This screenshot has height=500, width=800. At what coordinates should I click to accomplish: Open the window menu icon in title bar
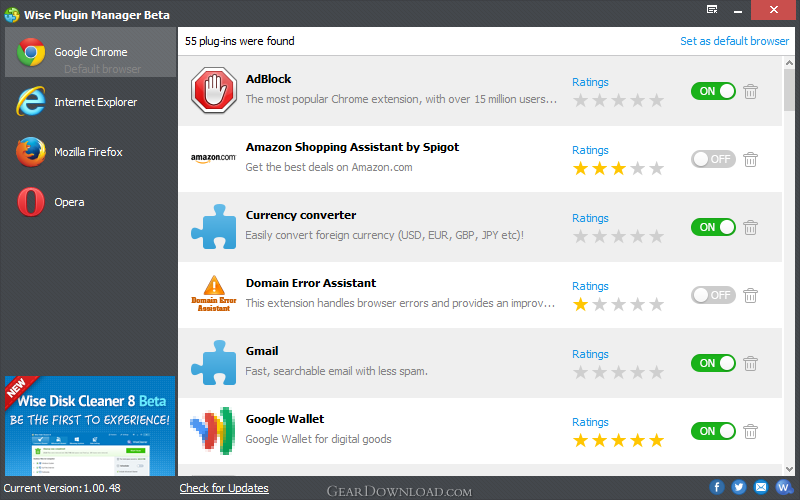(x=712, y=10)
